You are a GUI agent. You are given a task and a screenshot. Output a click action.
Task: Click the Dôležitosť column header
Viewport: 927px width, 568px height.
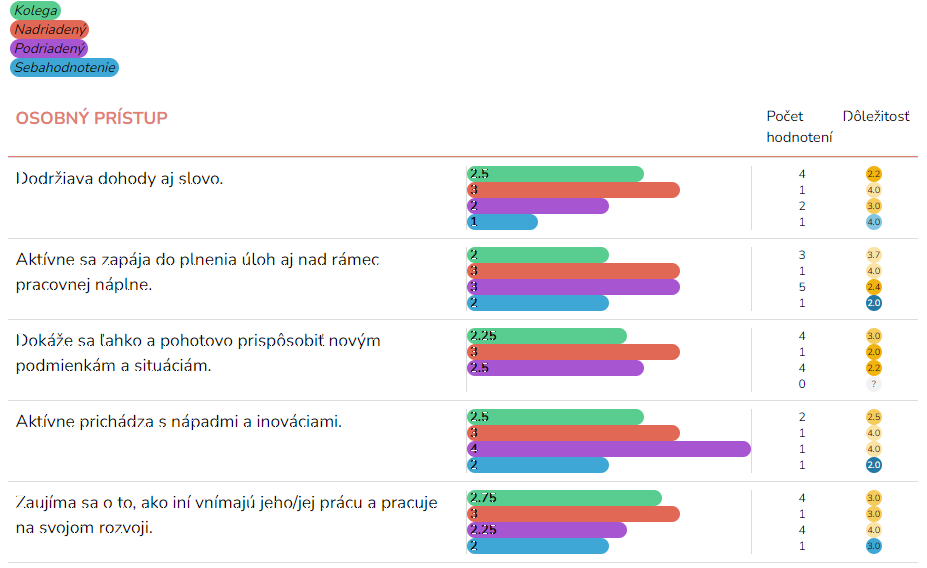[x=876, y=116]
